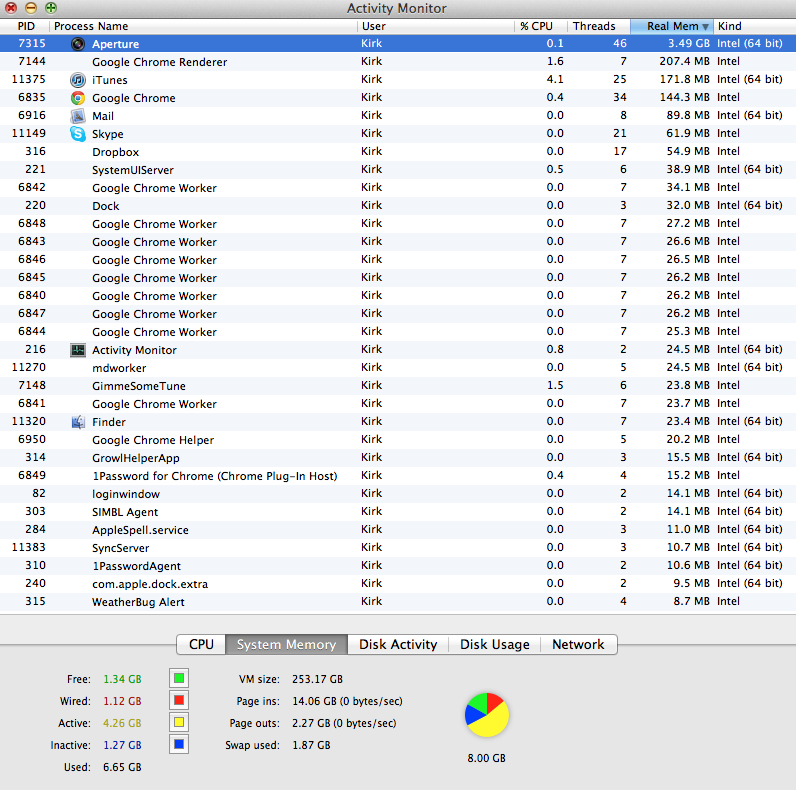Sort by the Real Mem column arrow

point(705,26)
